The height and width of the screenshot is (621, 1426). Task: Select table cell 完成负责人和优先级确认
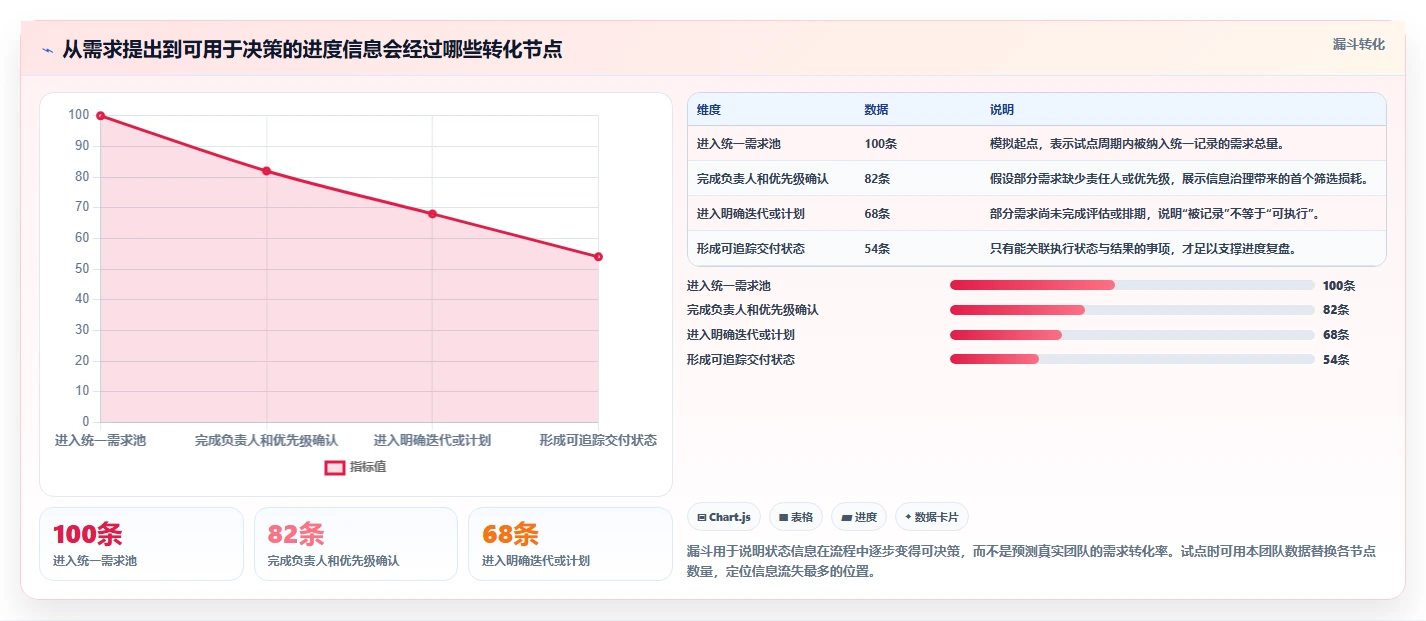763,179
